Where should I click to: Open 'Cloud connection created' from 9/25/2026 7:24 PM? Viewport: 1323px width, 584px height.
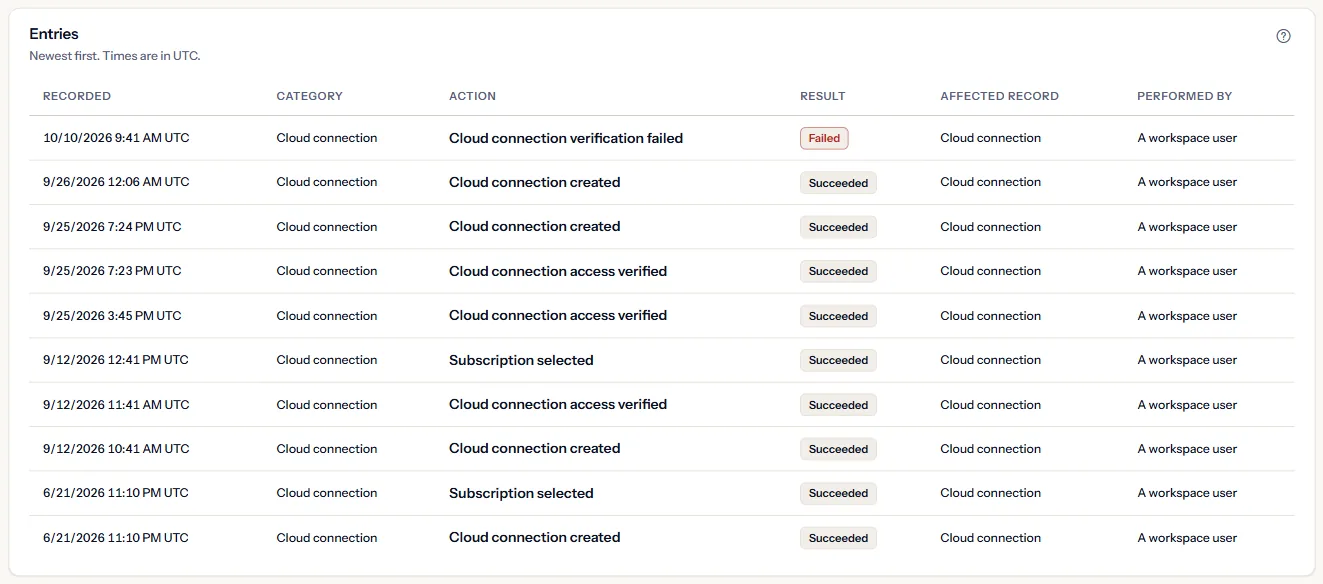click(535, 226)
